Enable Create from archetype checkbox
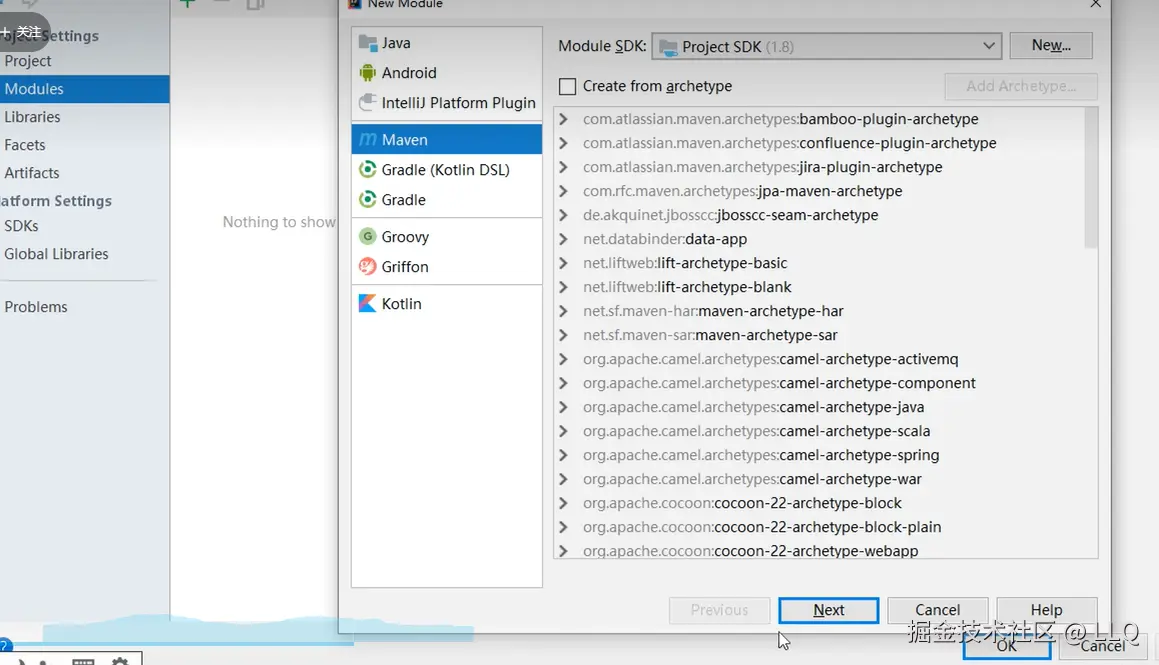The width and height of the screenshot is (1159, 665). (x=568, y=86)
